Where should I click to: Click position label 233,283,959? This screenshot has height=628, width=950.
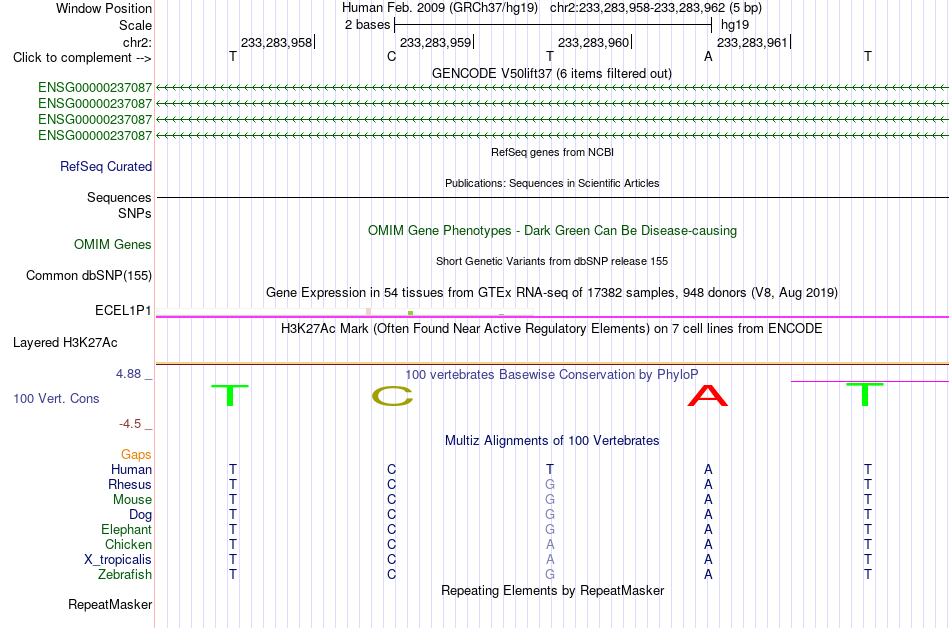[436, 42]
